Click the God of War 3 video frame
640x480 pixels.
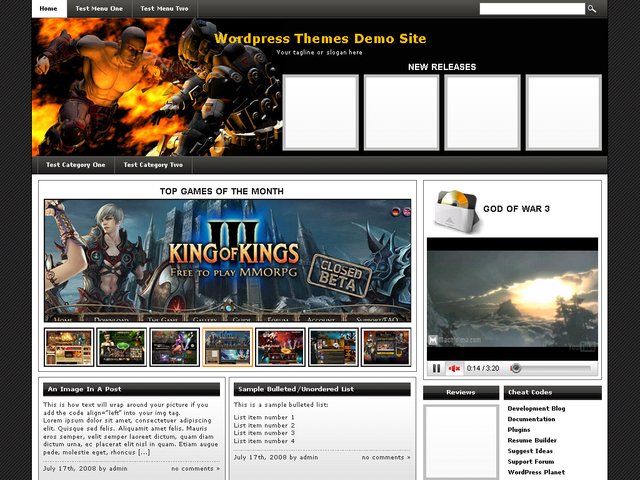513,299
